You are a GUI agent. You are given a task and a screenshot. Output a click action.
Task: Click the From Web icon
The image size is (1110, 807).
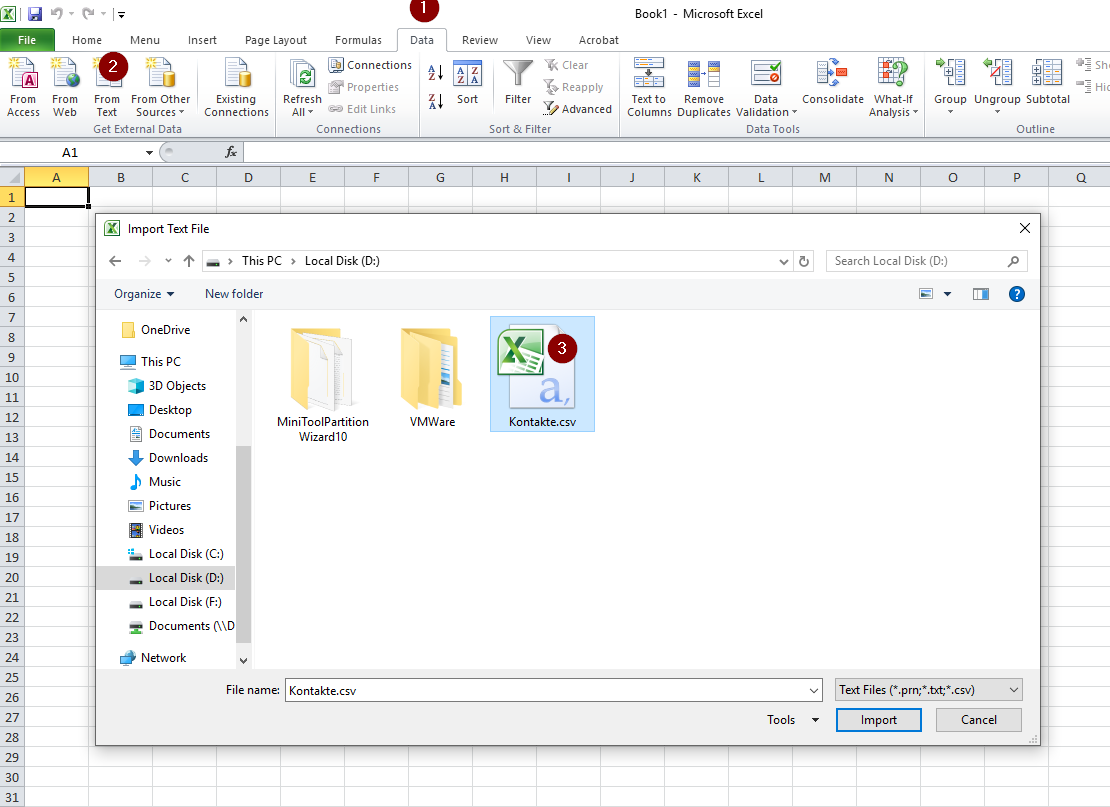[x=64, y=87]
